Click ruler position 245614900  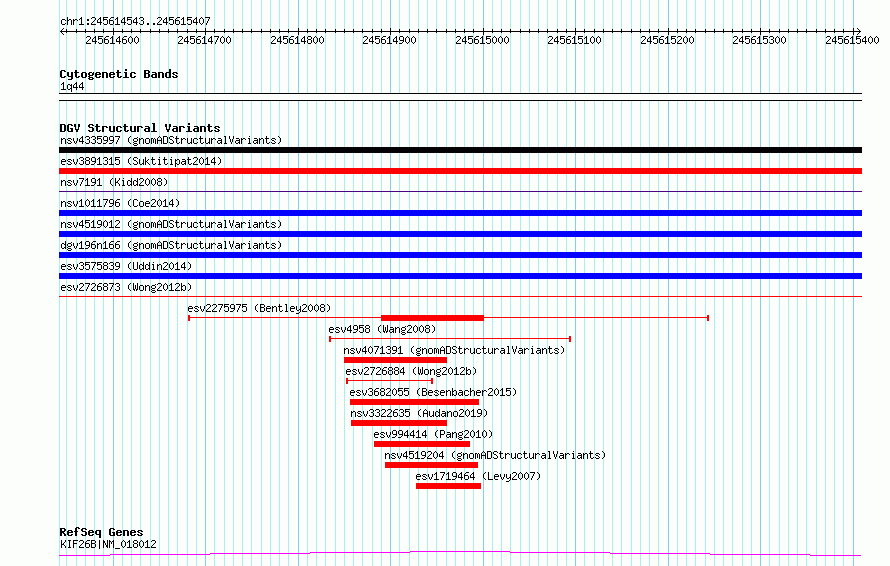click(x=389, y=40)
